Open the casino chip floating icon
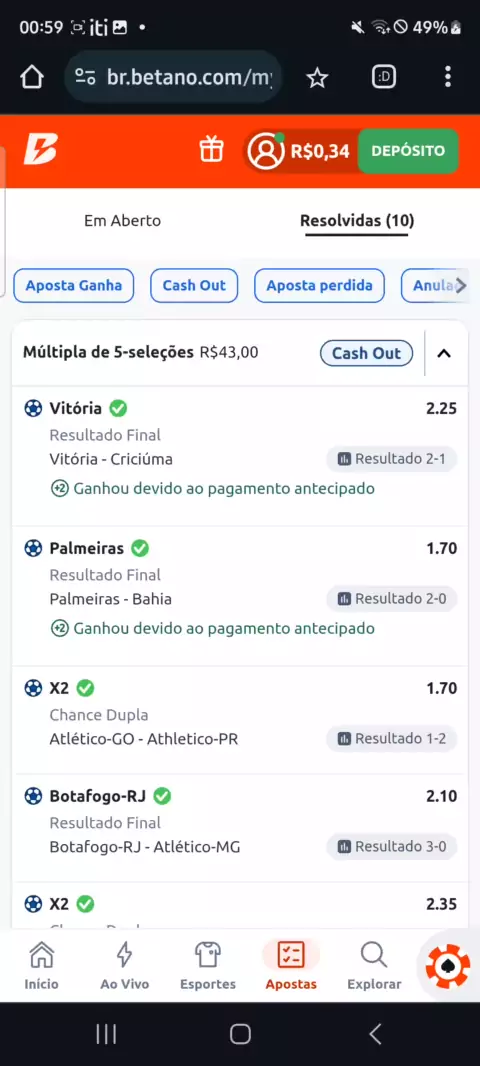480x1066 pixels. pos(448,967)
